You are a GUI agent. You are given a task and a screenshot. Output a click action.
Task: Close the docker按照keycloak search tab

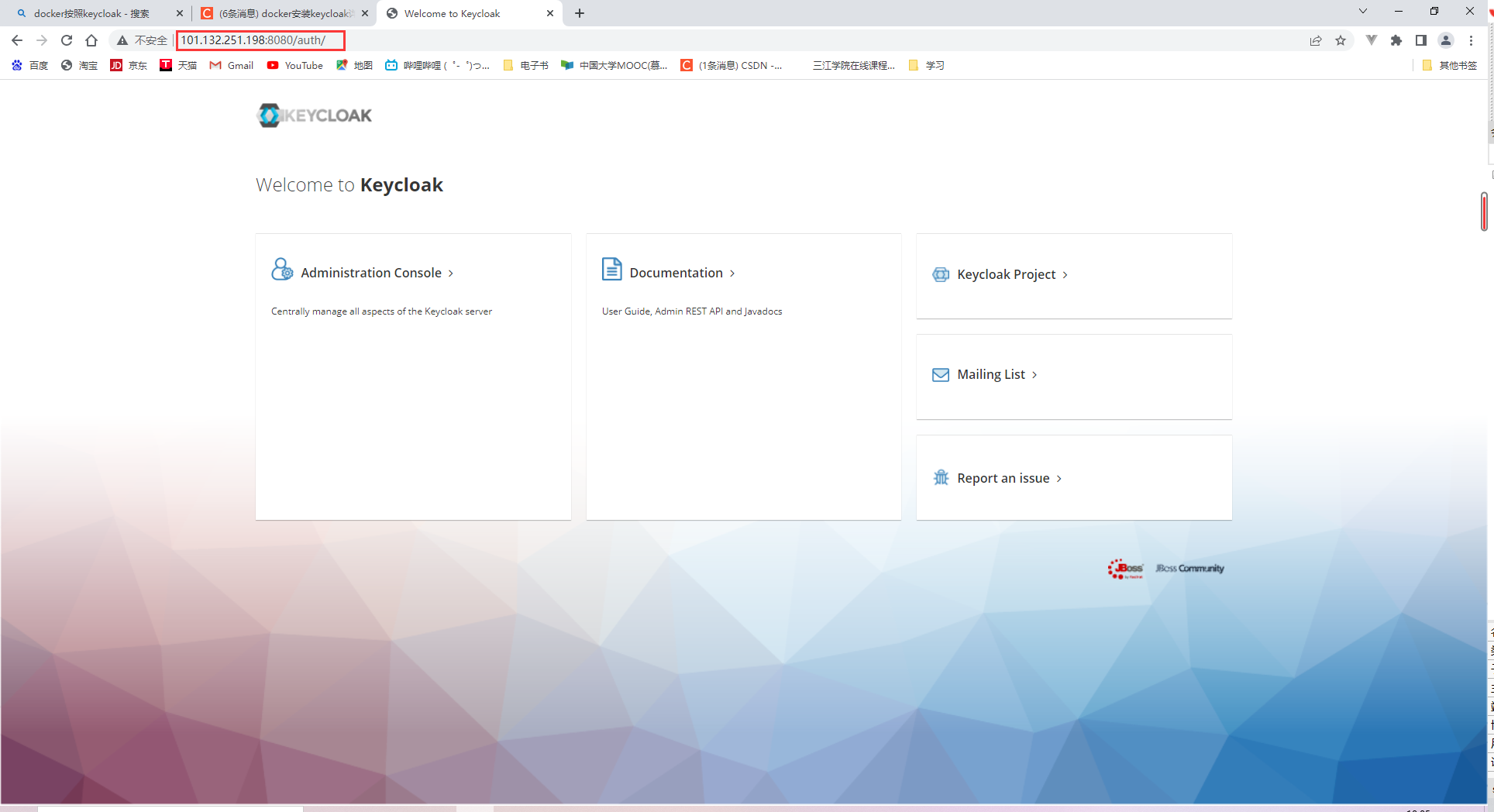pyautogui.click(x=180, y=13)
